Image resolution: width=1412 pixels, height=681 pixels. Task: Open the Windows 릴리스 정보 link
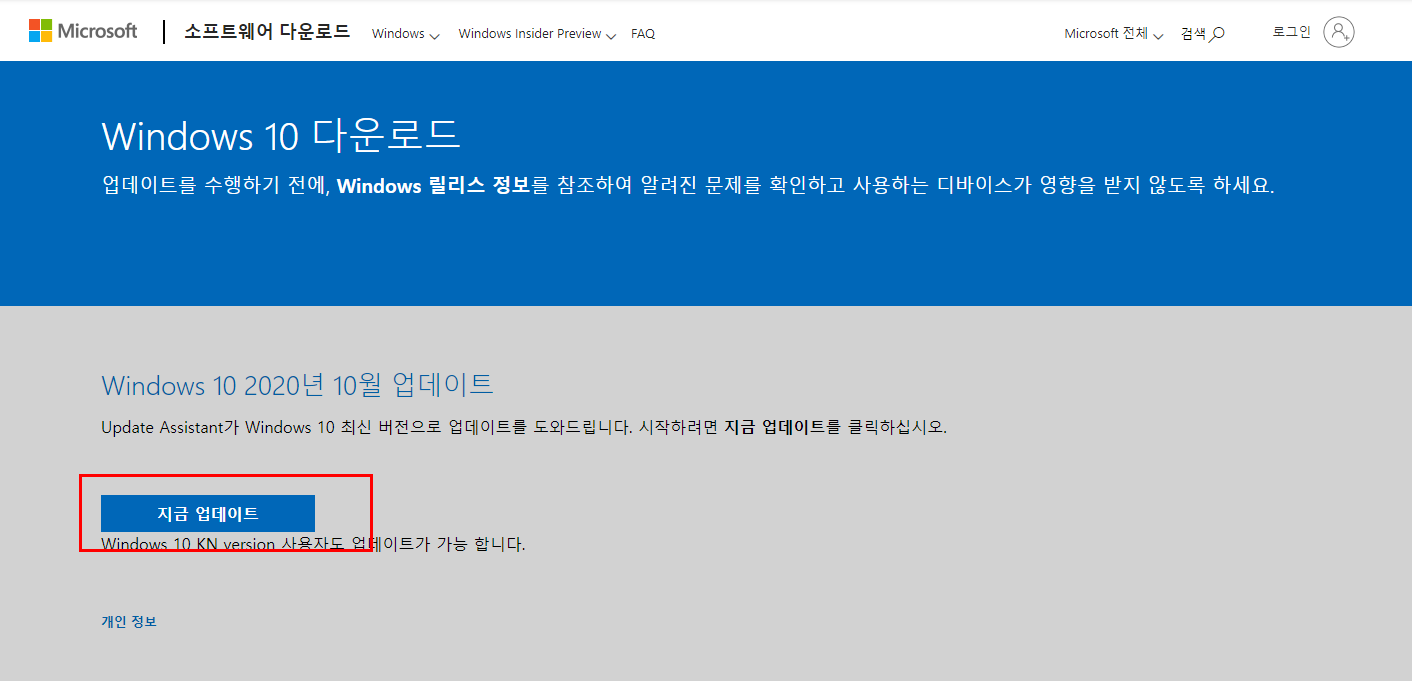point(433,185)
